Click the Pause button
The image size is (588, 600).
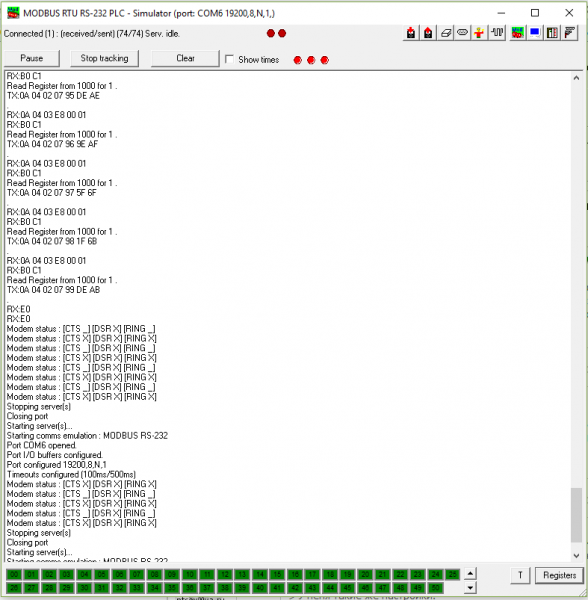pyautogui.click(x=32, y=59)
